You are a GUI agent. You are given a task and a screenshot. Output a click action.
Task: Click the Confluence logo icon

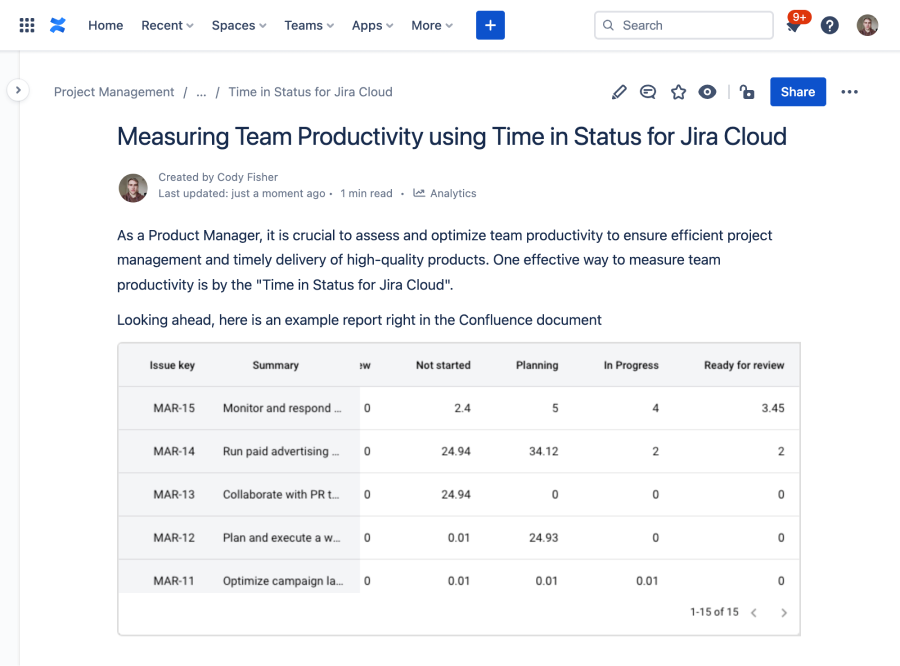pos(58,25)
